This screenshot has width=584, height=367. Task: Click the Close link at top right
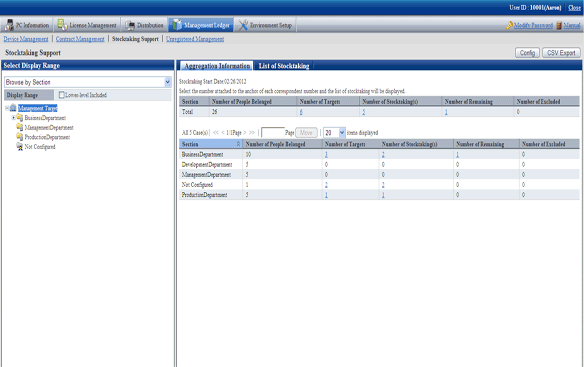pyautogui.click(x=574, y=7)
